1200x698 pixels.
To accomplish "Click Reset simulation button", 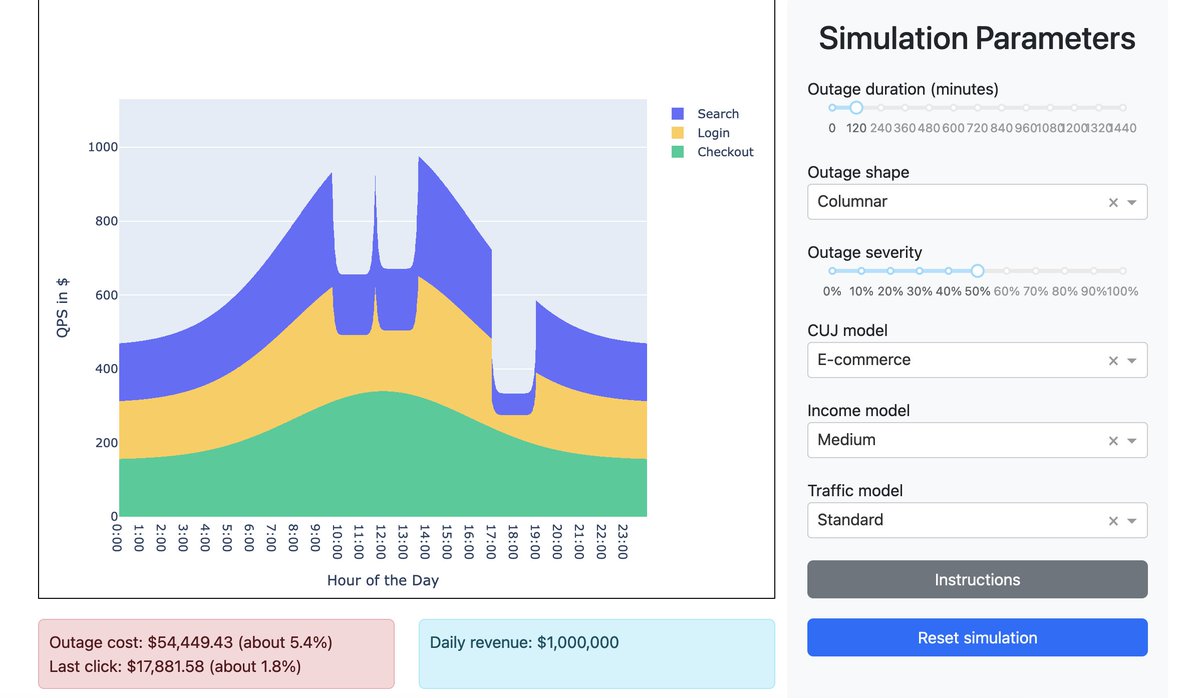I will (x=977, y=638).
